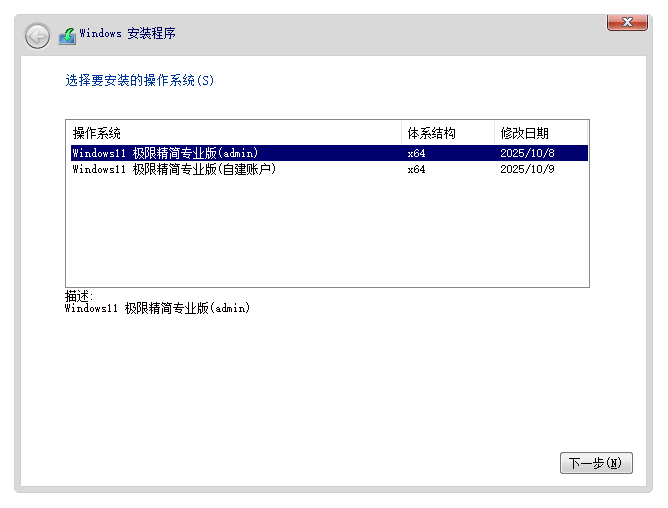Select Windows11 极限精简专业版(admin) list entry
The height and width of the screenshot is (508, 668).
tap(166, 153)
